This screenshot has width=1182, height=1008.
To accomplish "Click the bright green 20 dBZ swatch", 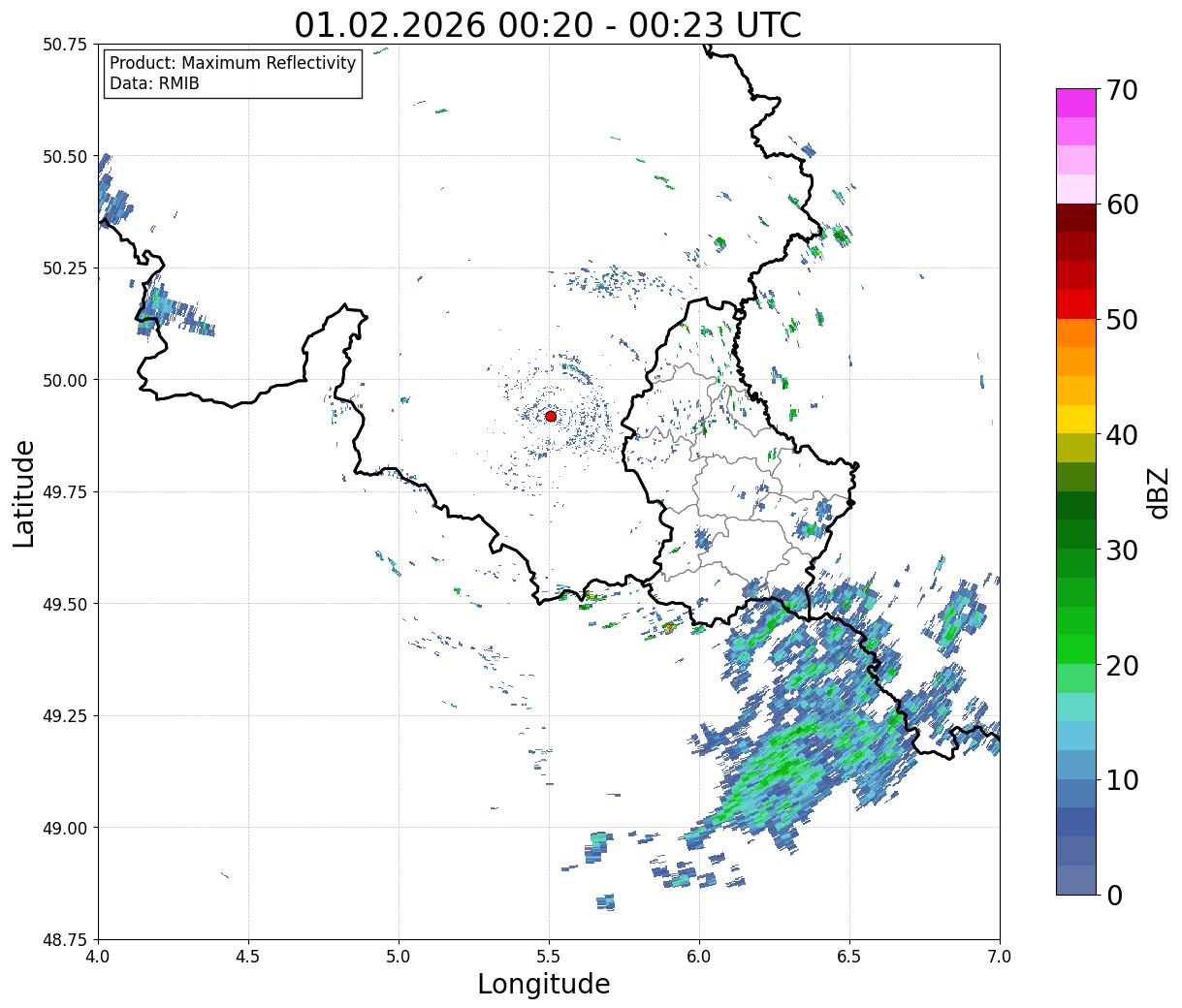I will (1076, 649).
